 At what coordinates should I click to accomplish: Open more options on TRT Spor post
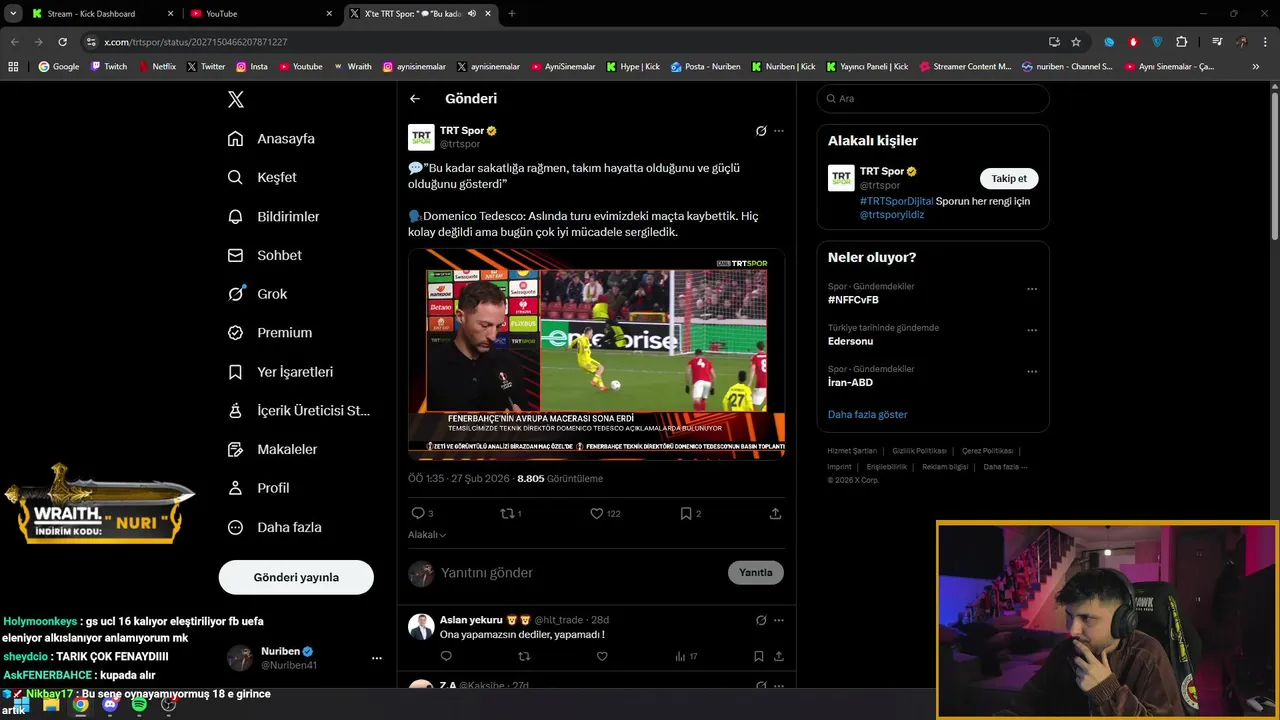pos(779,131)
